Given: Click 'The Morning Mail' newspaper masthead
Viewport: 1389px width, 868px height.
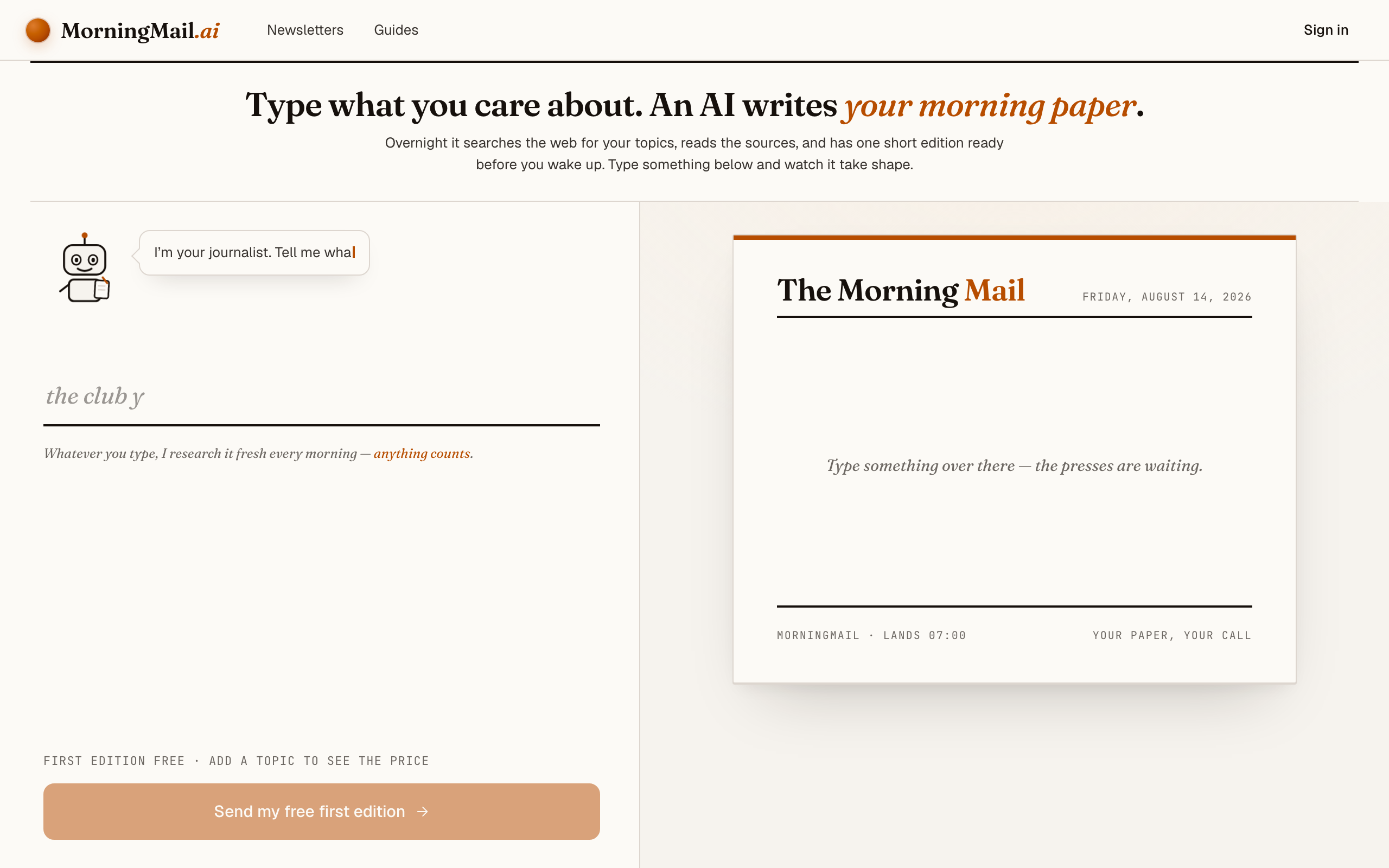Looking at the screenshot, I should [901, 290].
